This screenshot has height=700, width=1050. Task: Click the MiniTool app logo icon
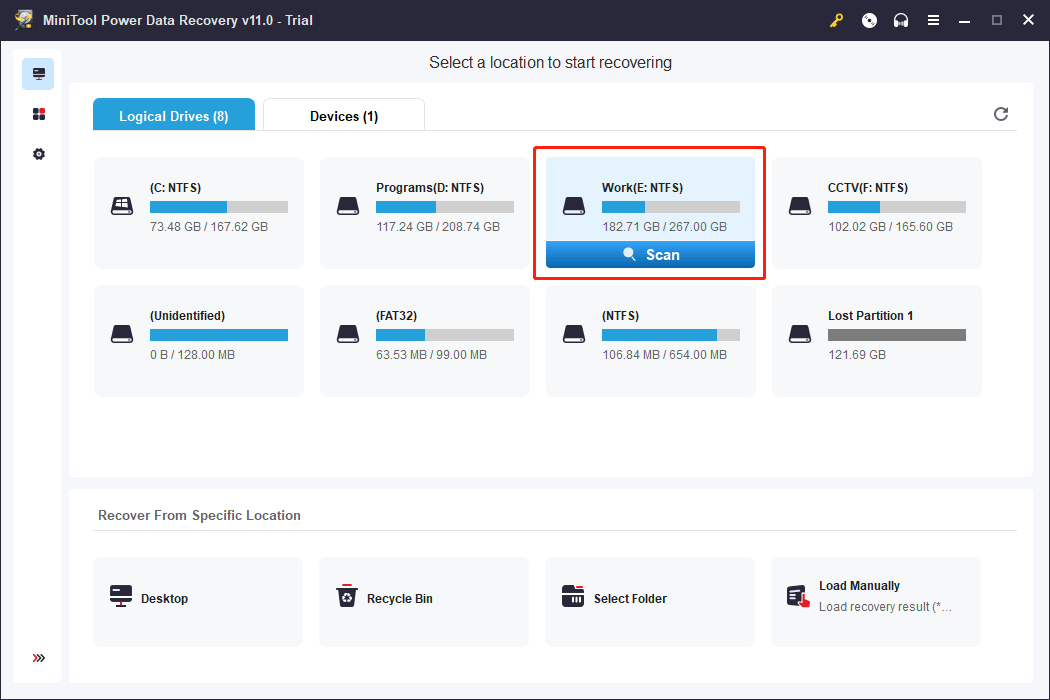click(x=24, y=19)
